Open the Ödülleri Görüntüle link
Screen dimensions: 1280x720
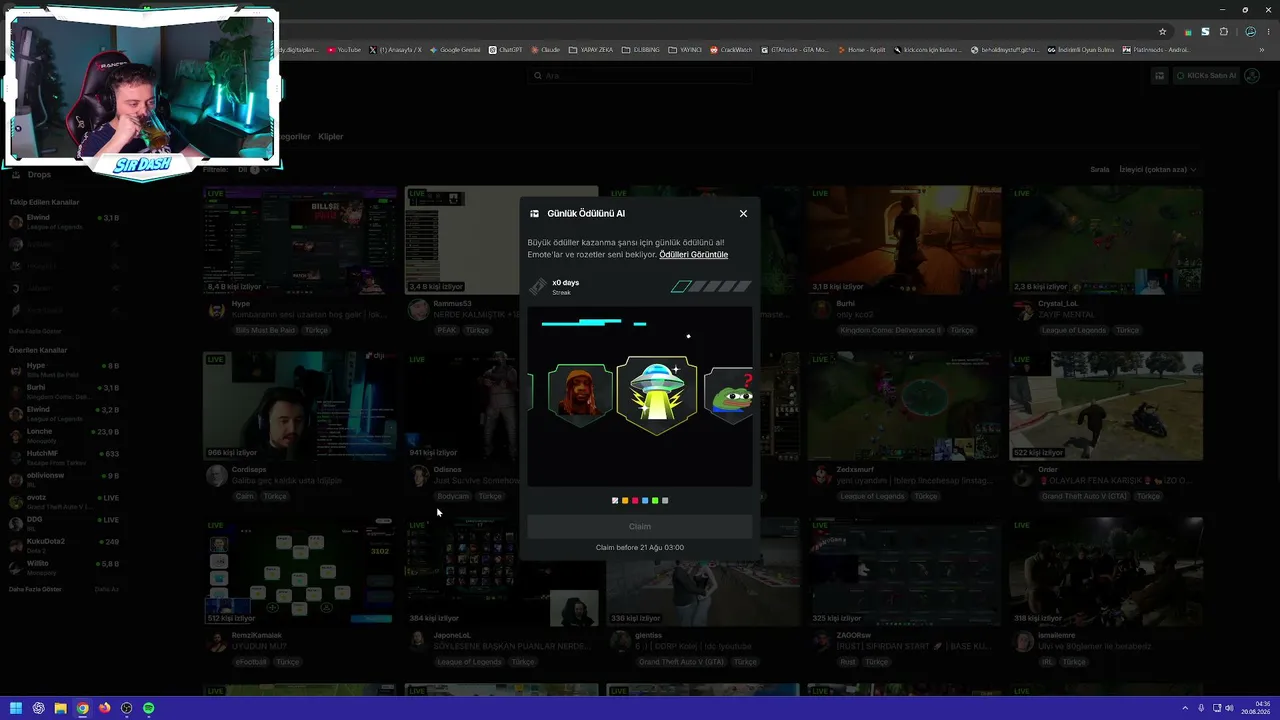(693, 254)
